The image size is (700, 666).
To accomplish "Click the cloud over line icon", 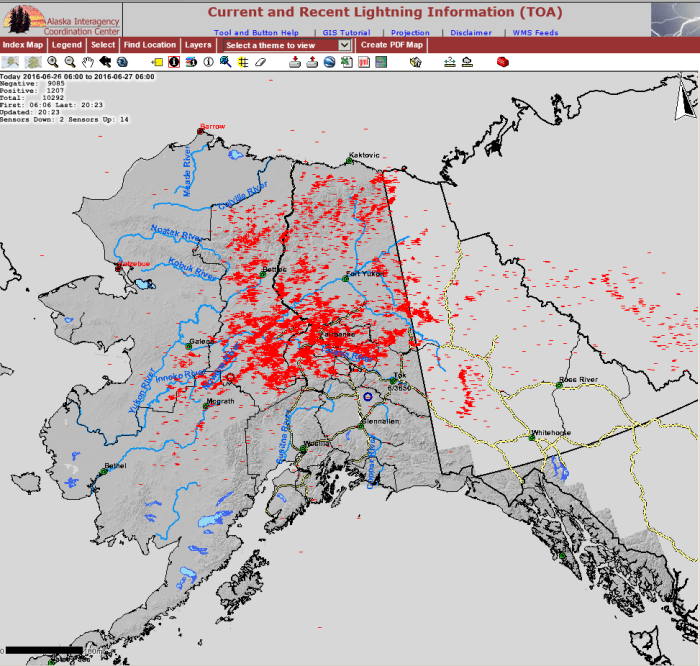I will point(467,62).
